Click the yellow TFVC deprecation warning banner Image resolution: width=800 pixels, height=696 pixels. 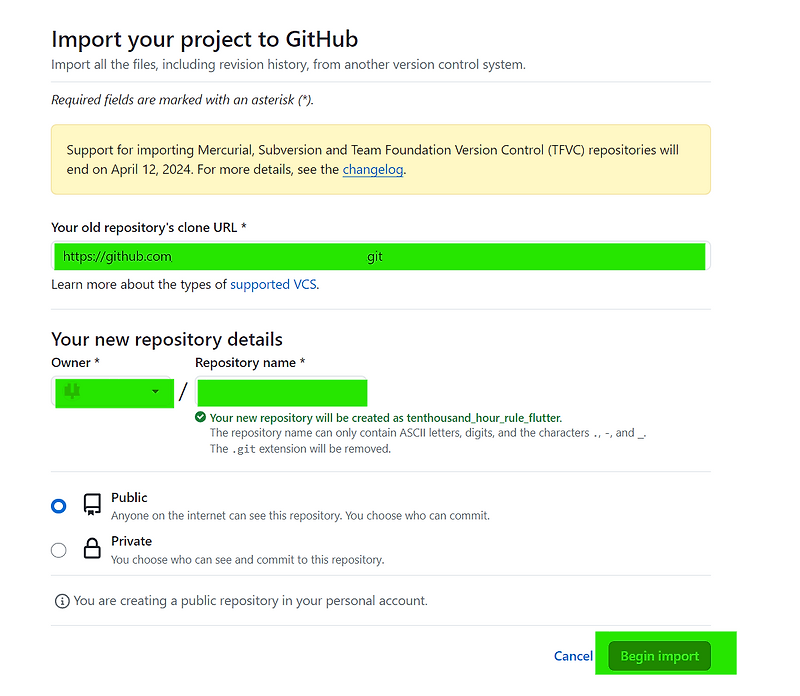click(x=380, y=159)
